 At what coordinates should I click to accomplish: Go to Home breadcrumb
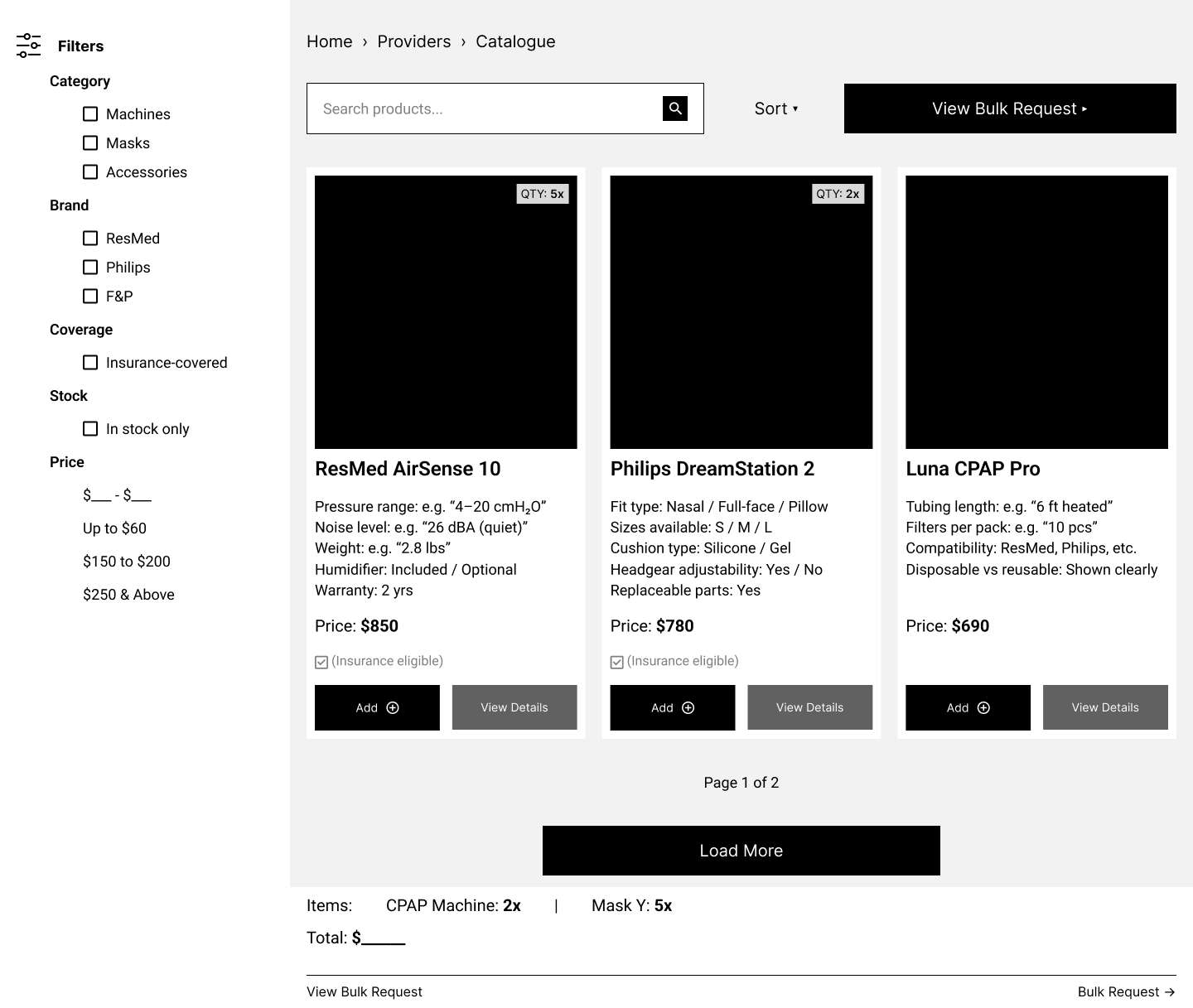(x=330, y=41)
